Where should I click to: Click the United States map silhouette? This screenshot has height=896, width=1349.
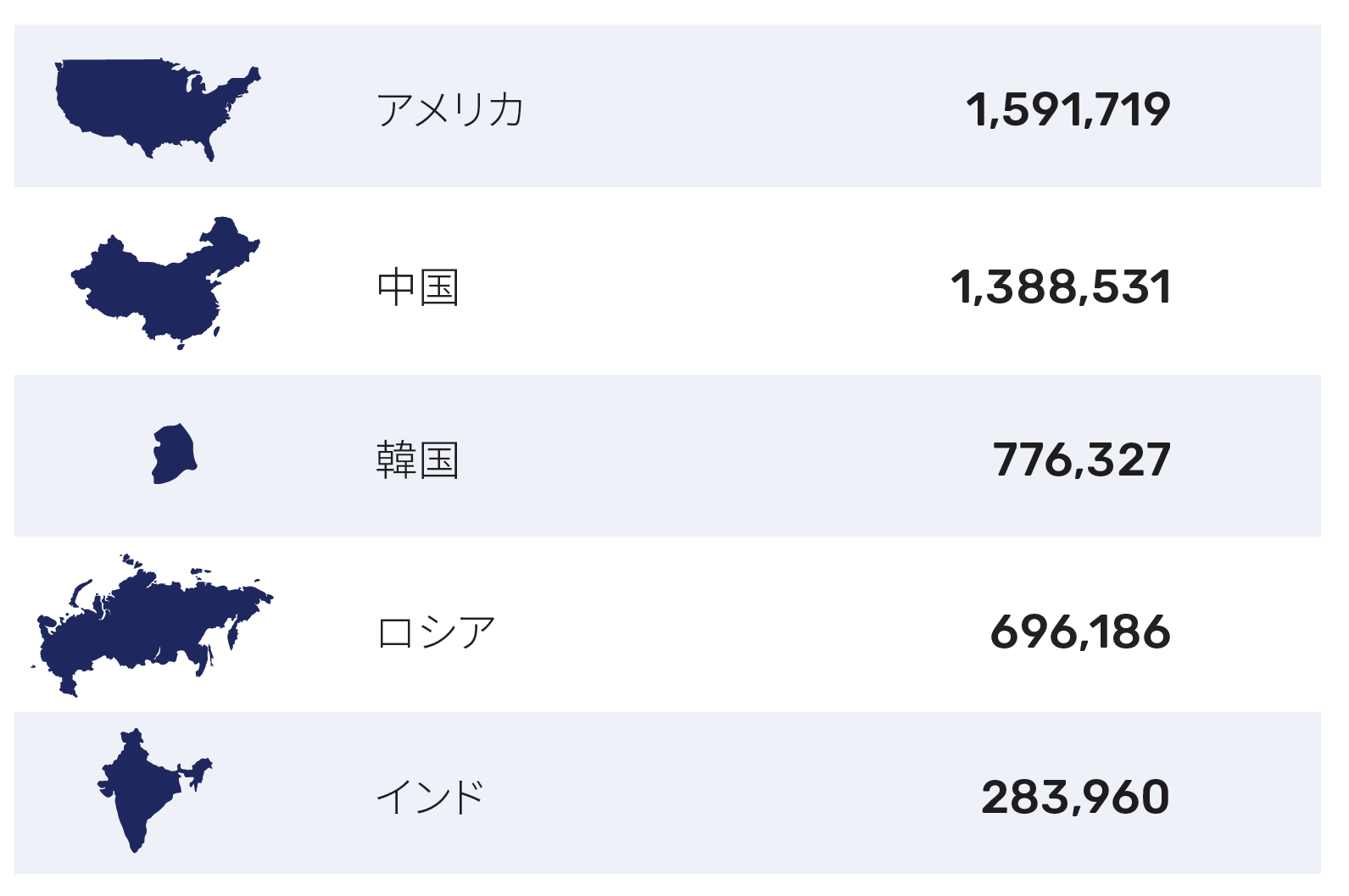click(158, 109)
